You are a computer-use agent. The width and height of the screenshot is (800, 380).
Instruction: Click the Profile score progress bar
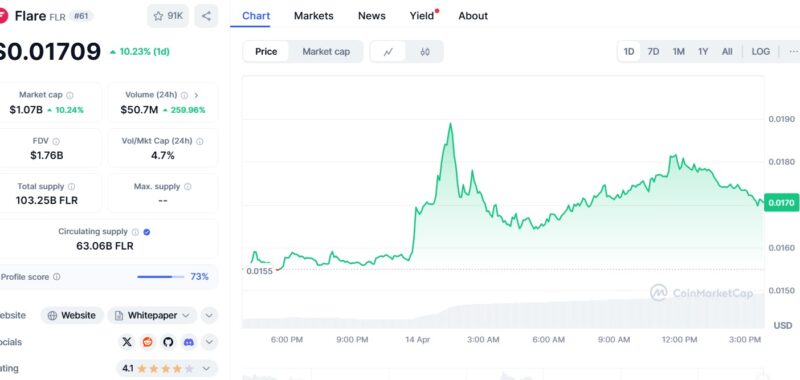pos(161,277)
